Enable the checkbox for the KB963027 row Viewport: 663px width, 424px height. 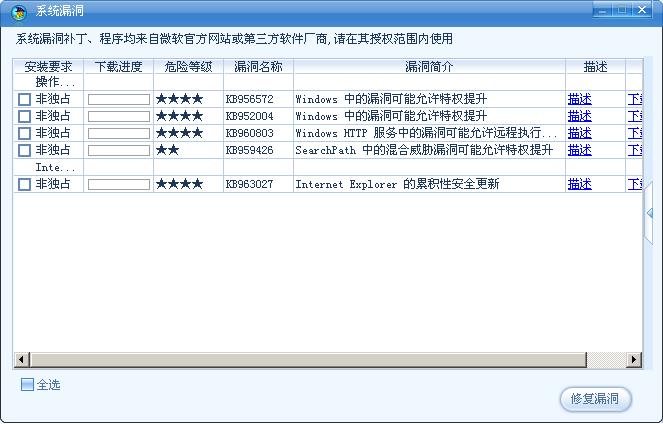tap(25, 184)
